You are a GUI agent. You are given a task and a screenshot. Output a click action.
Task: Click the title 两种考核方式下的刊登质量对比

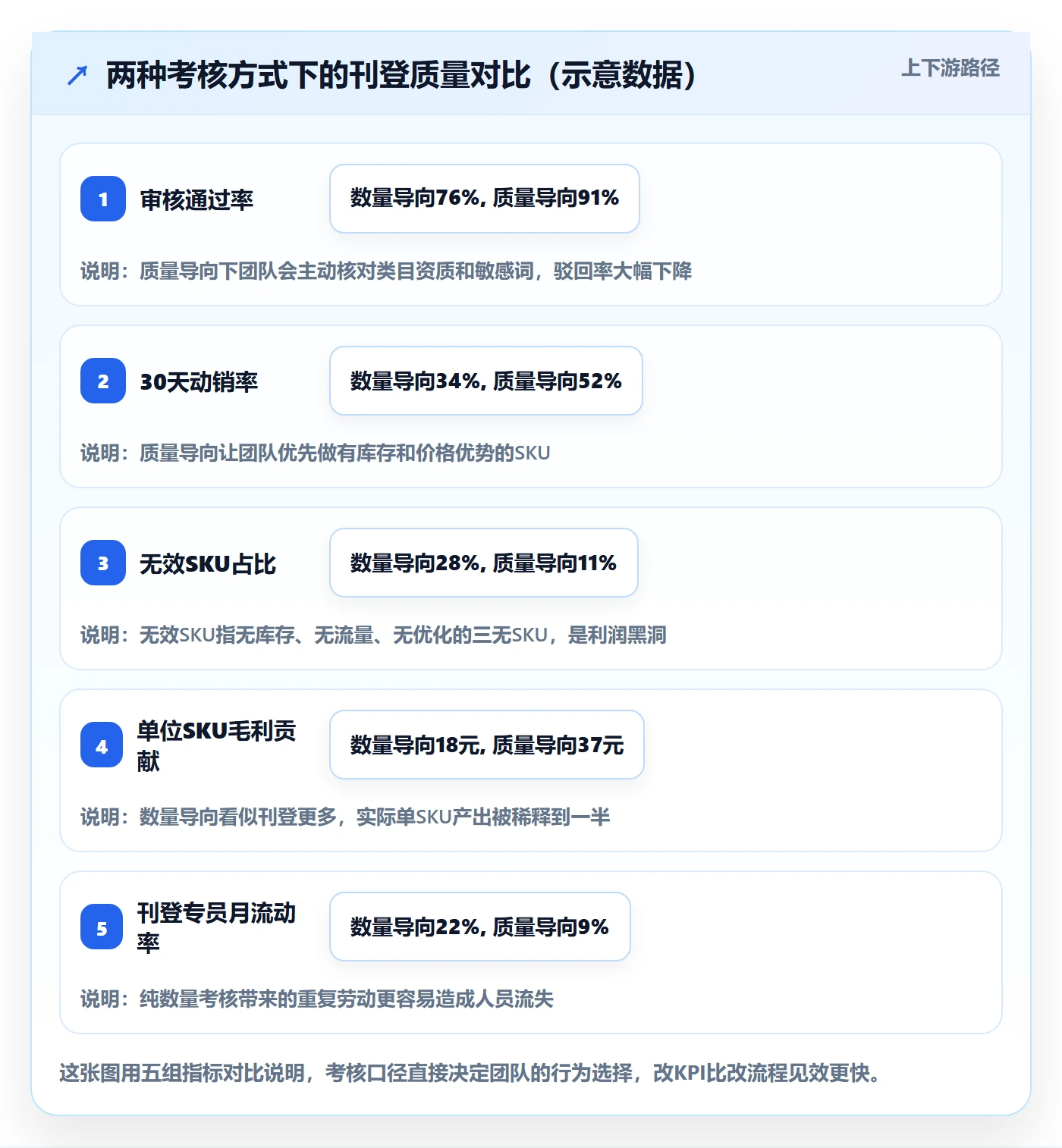pos(402,75)
